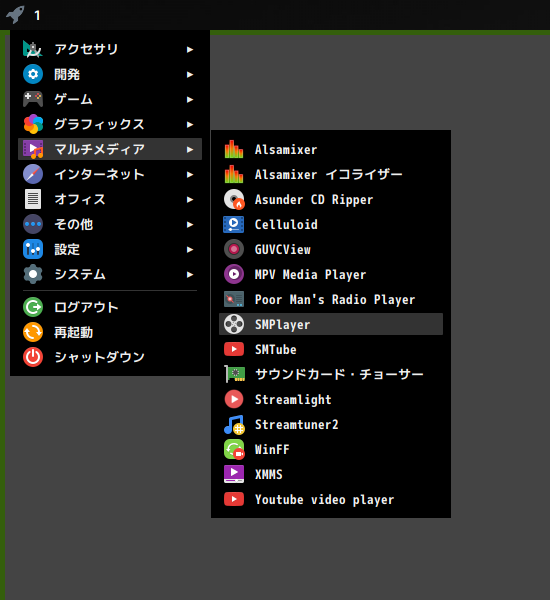Launch GUVCView from the submenu
550x600 pixels.
331,249
